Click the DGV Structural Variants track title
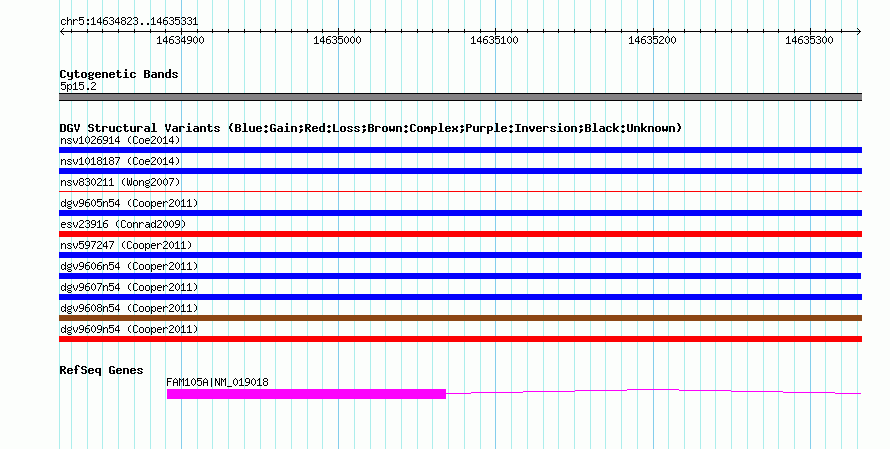 click(x=371, y=128)
